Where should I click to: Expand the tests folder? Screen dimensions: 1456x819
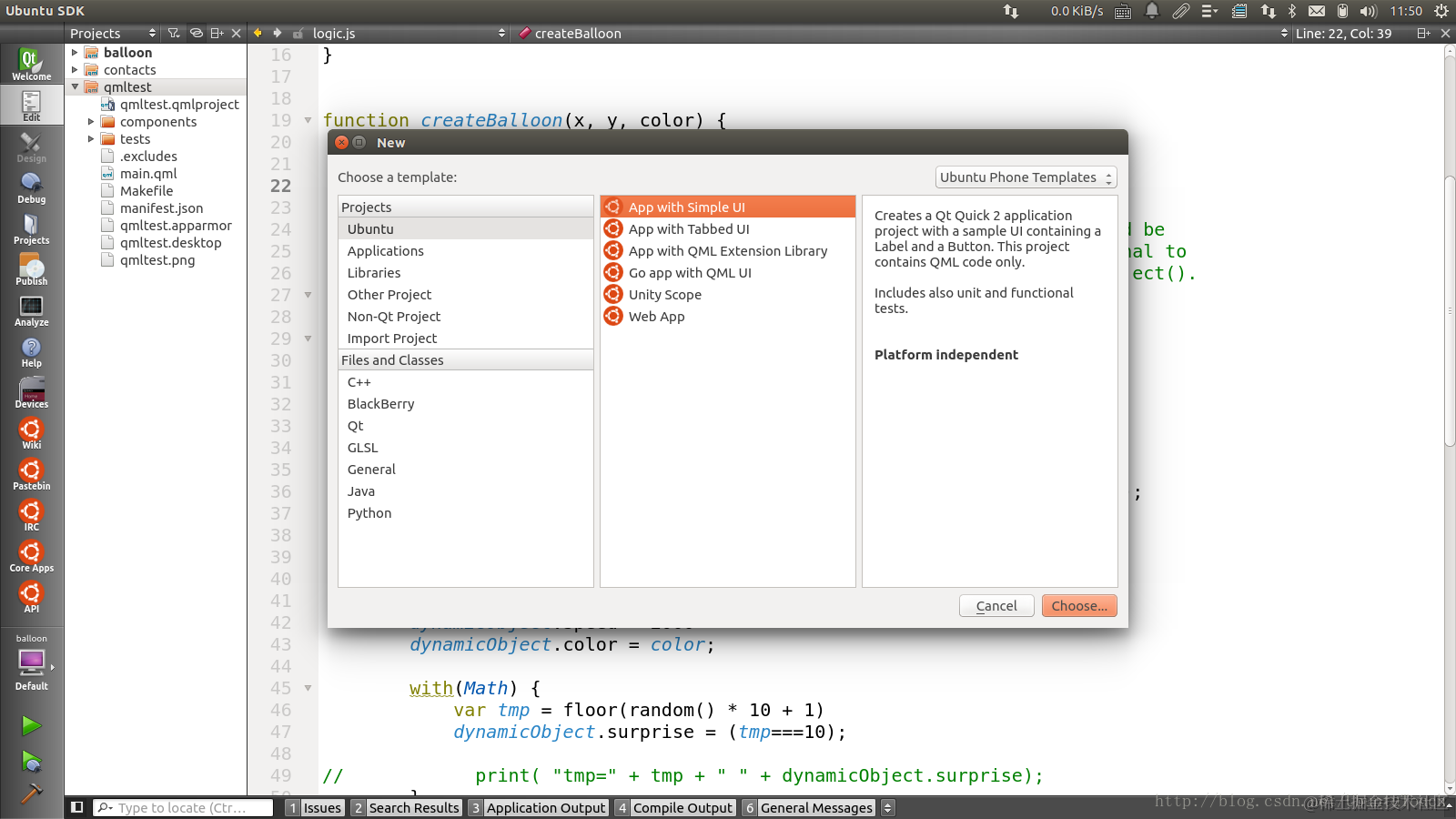coord(91,139)
